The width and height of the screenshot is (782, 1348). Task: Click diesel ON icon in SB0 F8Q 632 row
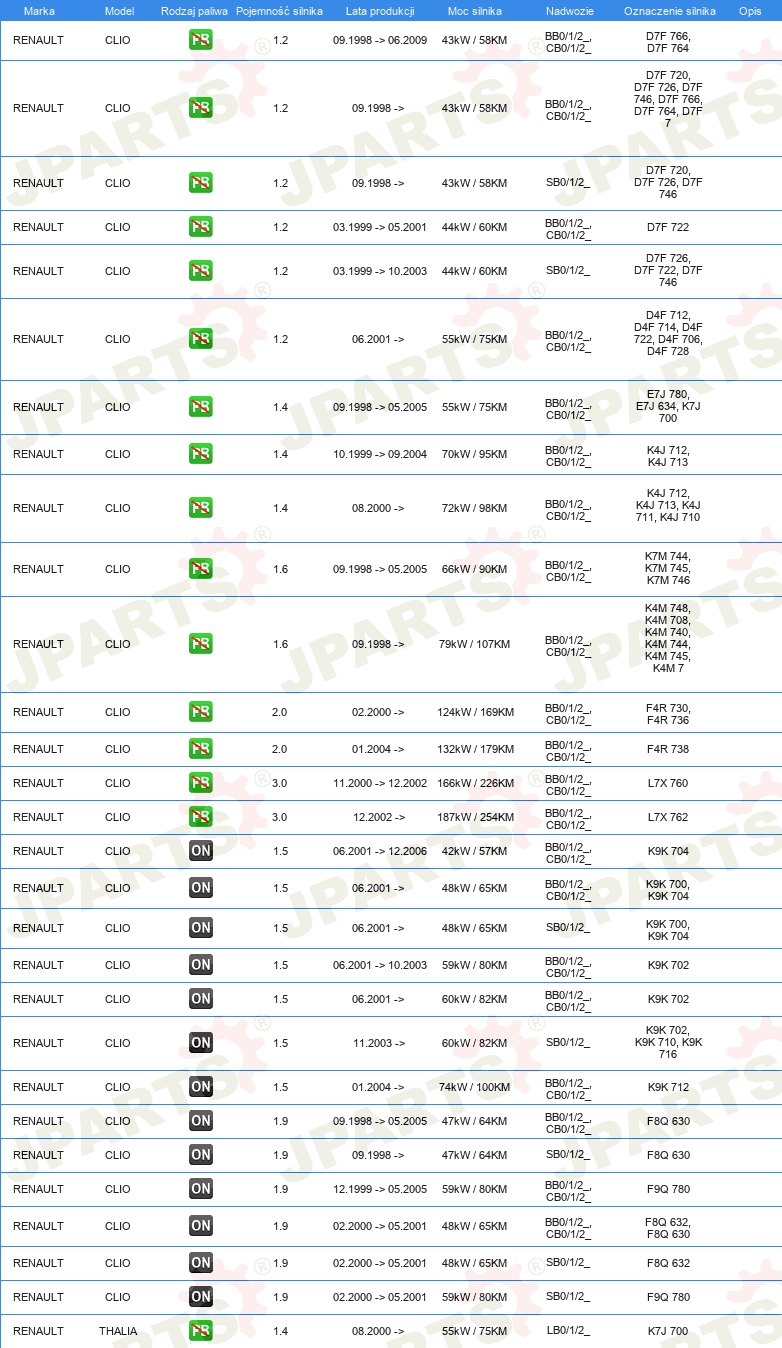pyautogui.click(x=201, y=1263)
